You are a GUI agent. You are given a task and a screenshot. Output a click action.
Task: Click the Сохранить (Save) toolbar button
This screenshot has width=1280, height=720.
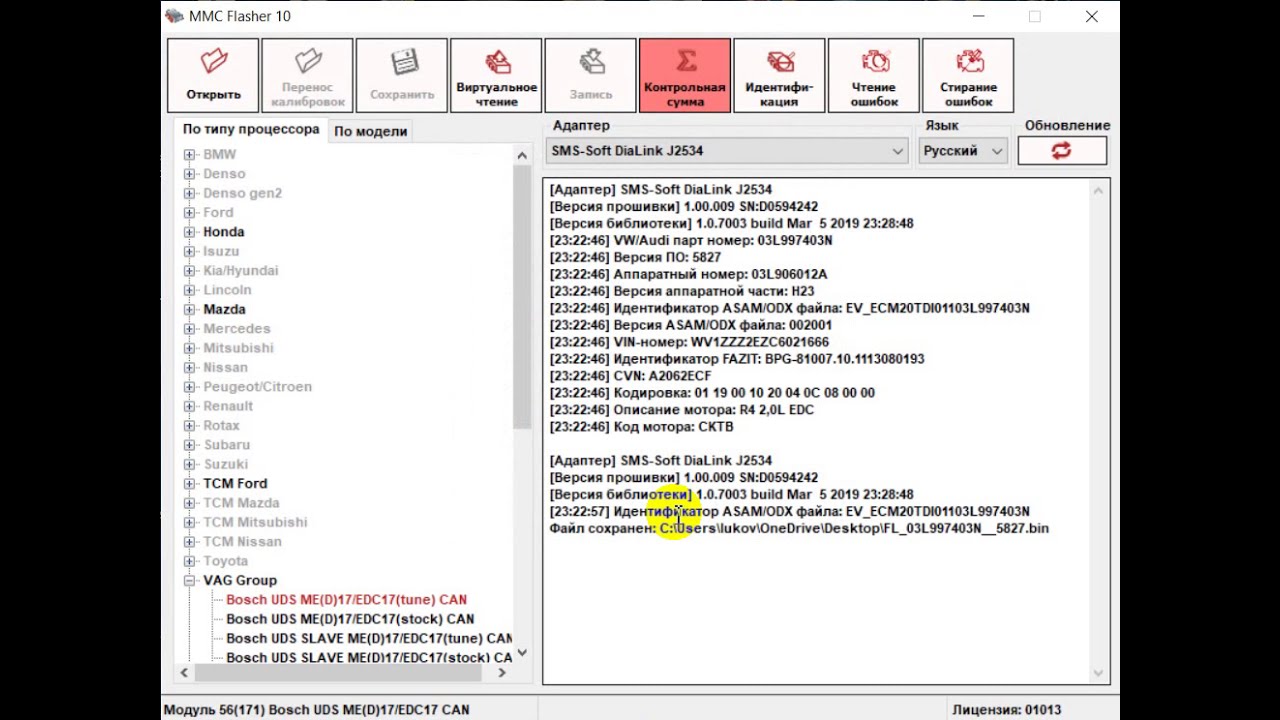[402, 76]
